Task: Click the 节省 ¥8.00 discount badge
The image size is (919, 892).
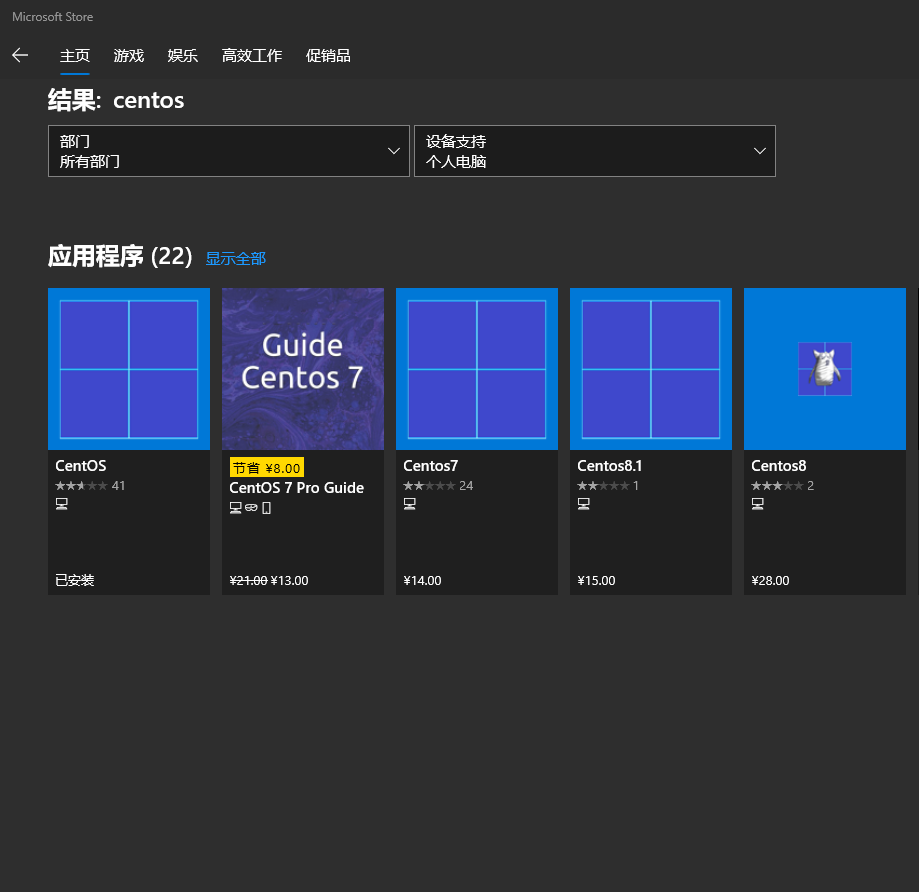Action: [x=267, y=468]
